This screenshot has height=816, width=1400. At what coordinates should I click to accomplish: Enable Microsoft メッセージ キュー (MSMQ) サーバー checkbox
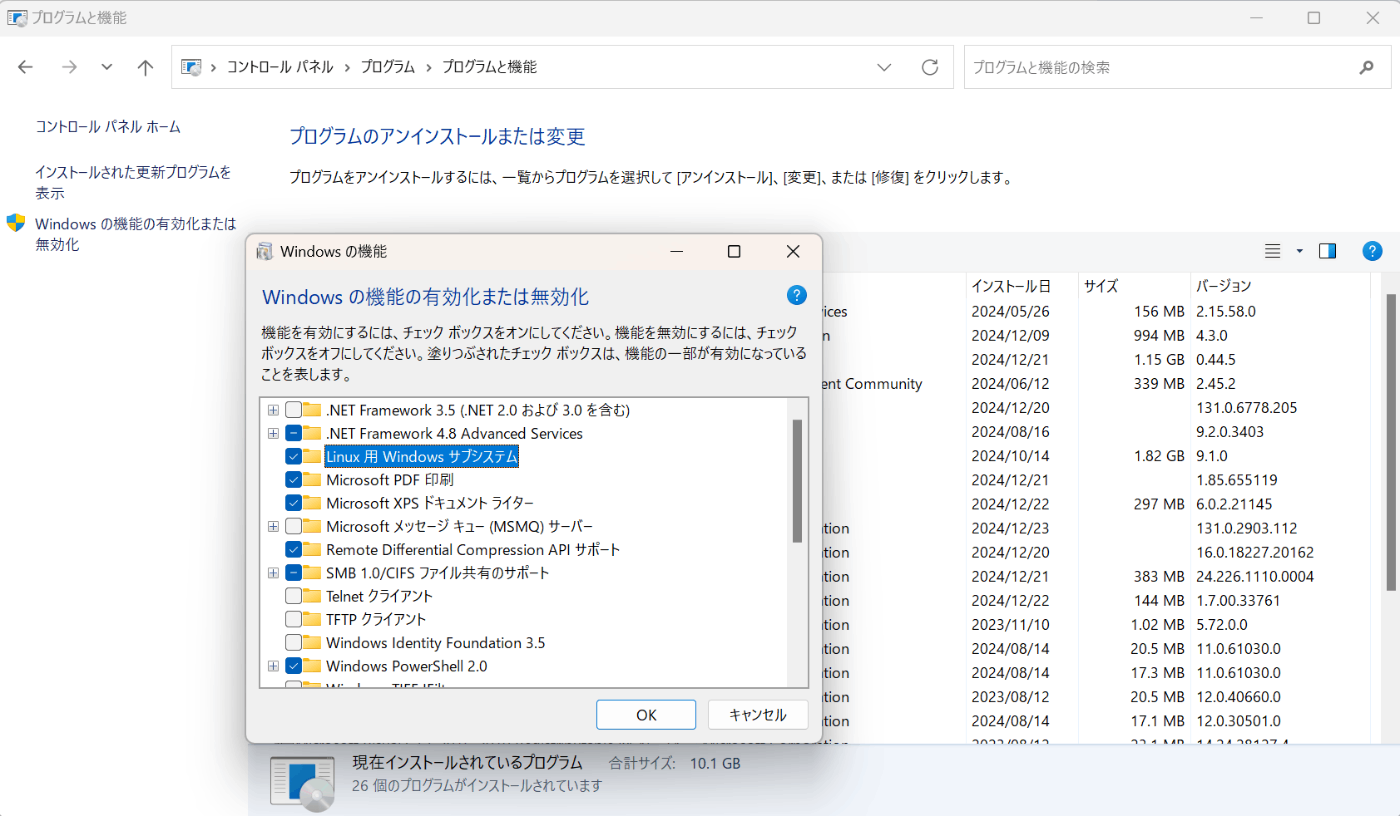tap(293, 526)
